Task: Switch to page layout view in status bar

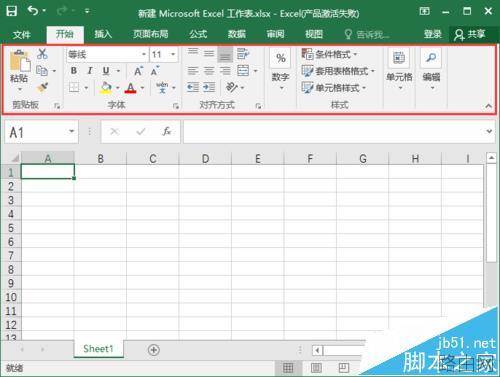Action: point(316,368)
